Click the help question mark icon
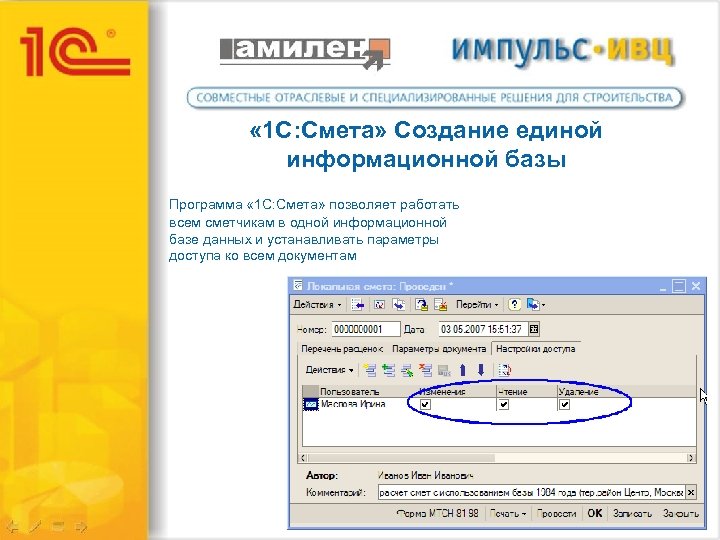720x540 pixels. 514,304
